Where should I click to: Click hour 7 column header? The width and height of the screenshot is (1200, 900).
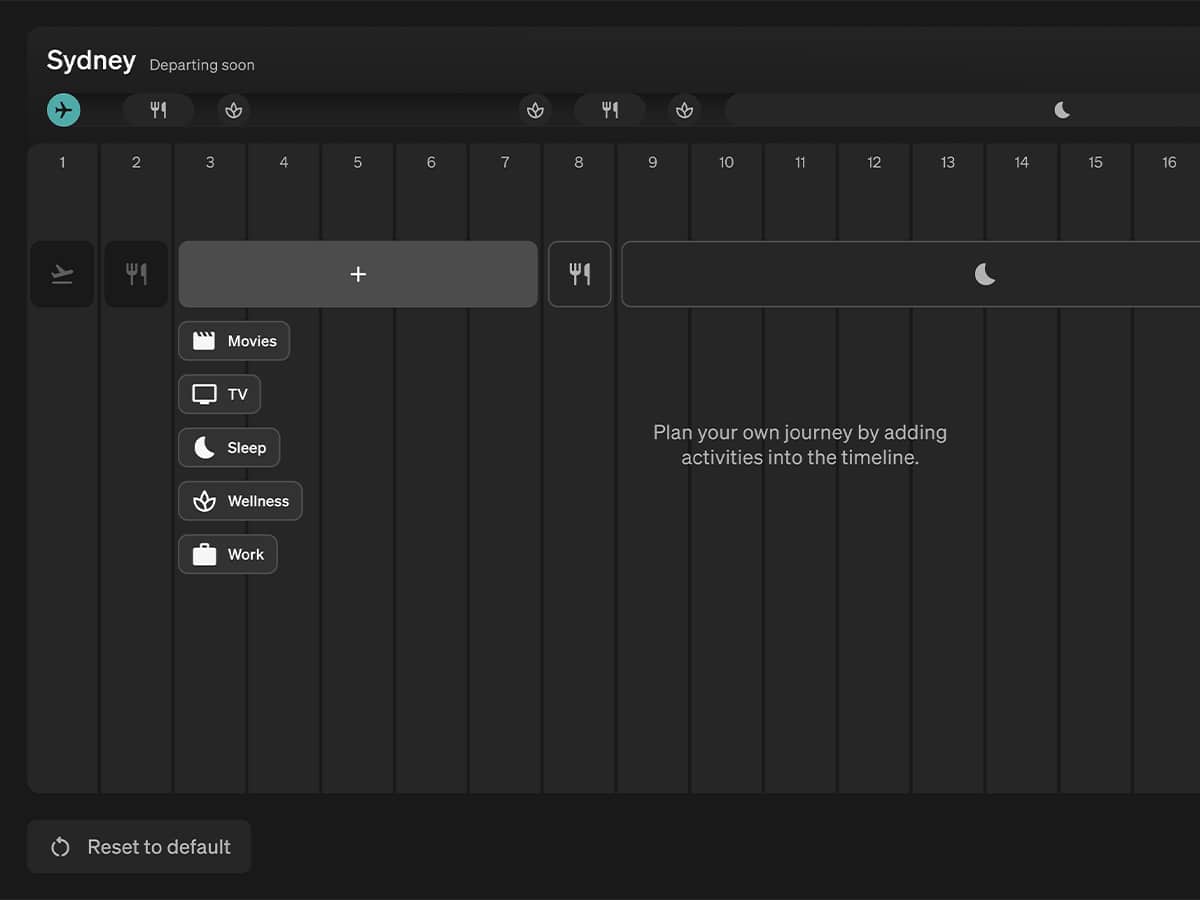pyautogui.click(x=505, y=162)
